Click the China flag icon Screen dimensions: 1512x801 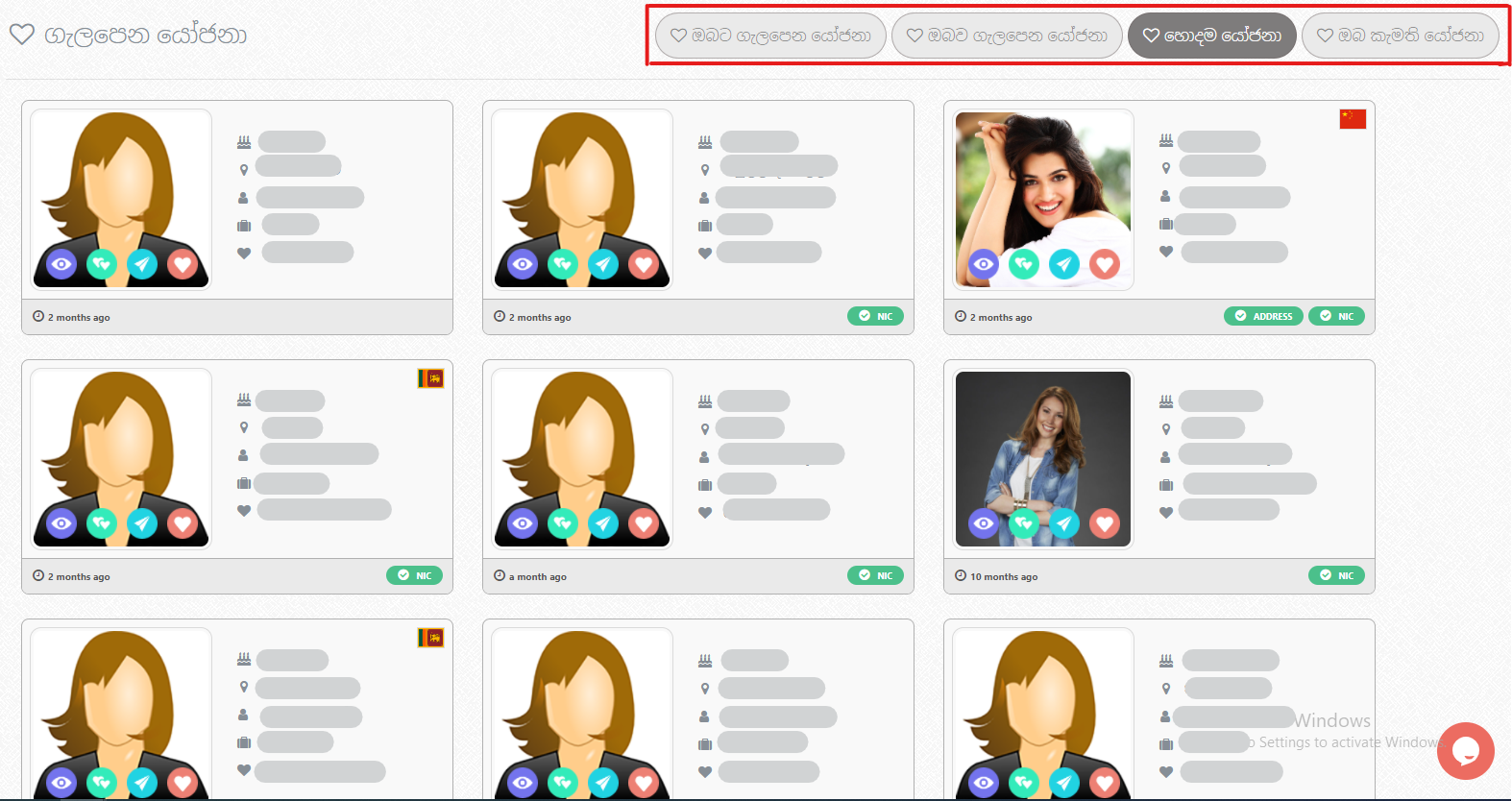[x=1353, y=119]
